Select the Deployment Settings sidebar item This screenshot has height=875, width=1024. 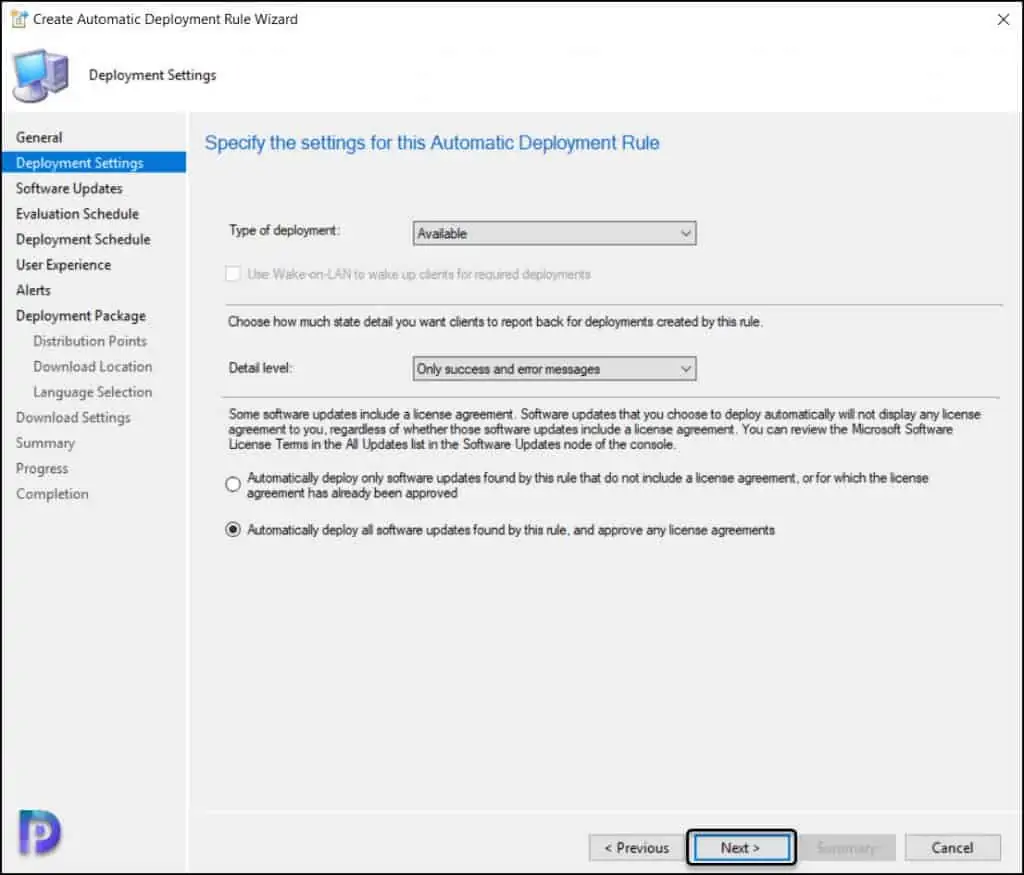pos(80,163)
